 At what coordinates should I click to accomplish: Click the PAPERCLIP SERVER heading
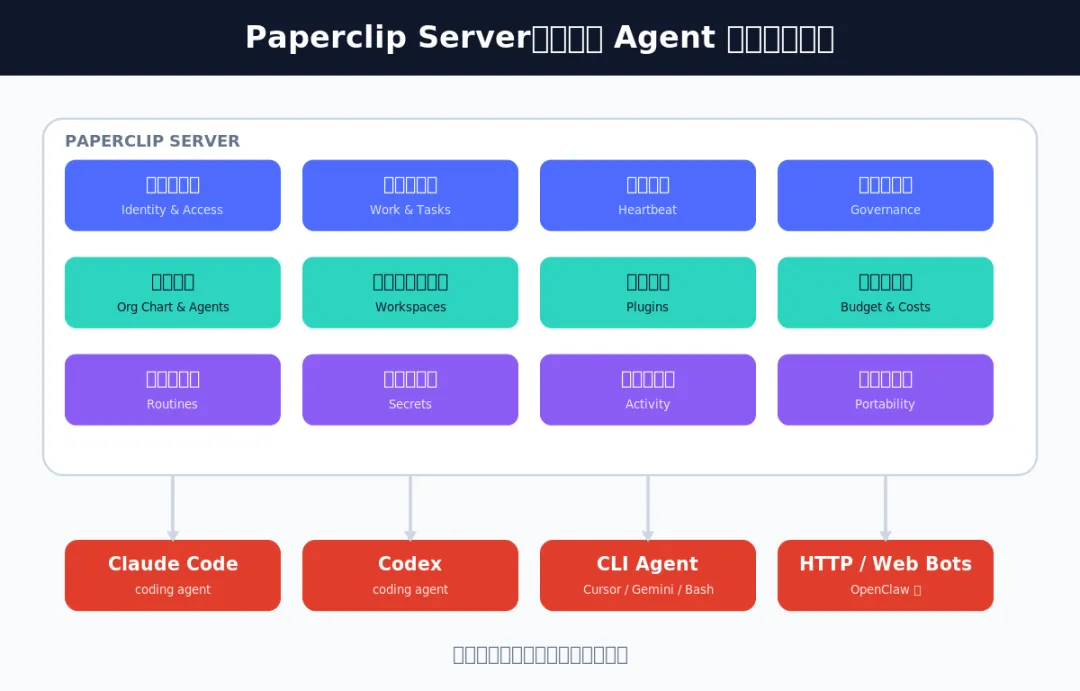(152, 141)
